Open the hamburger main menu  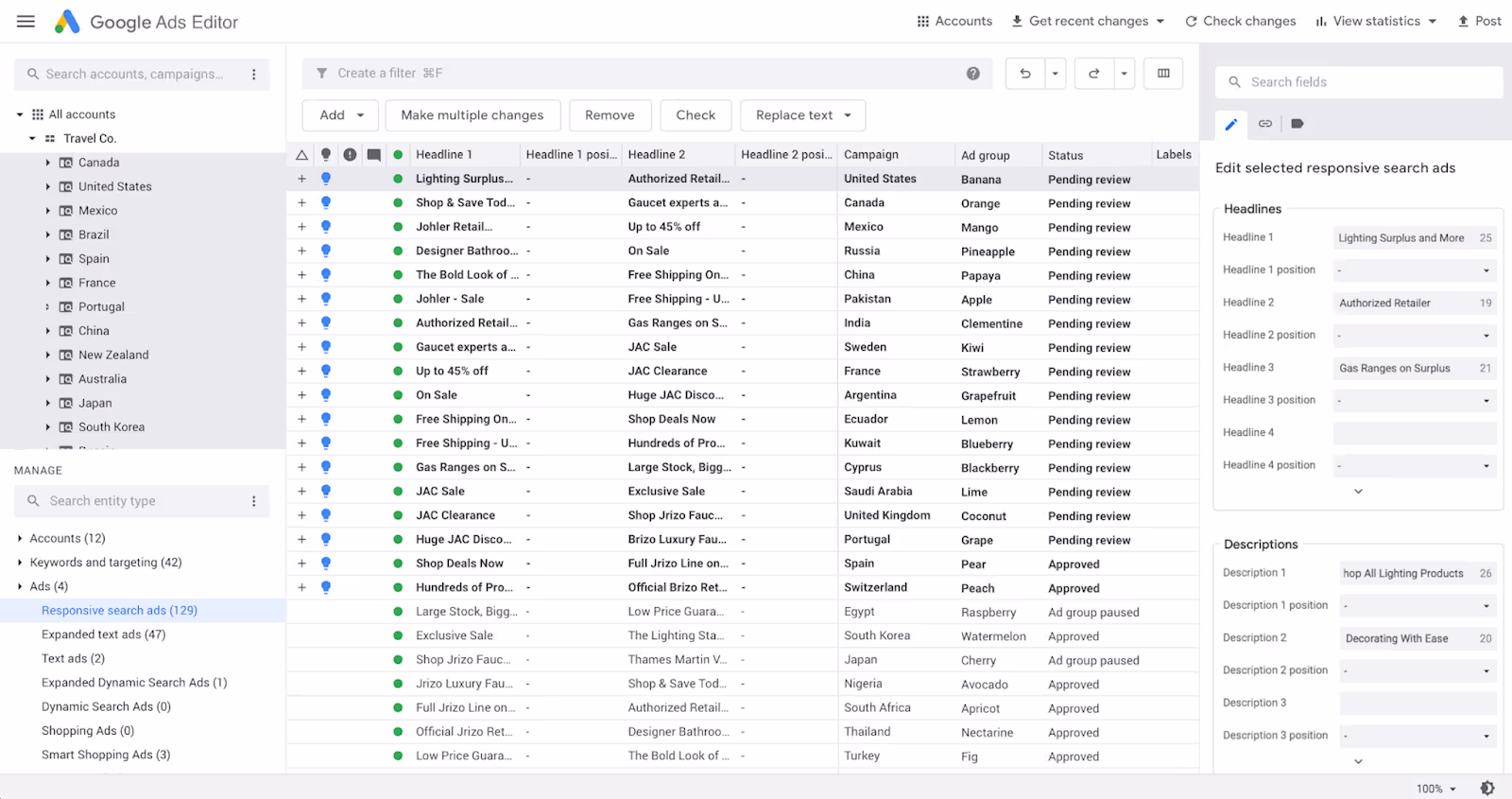26,21
